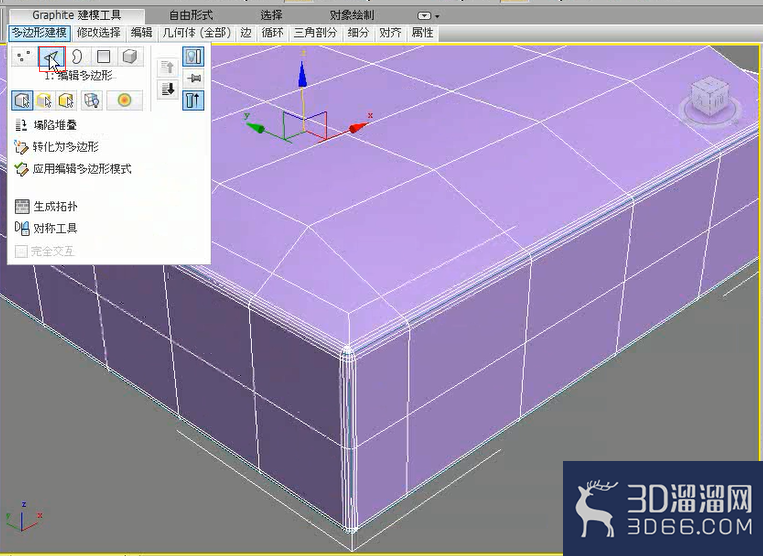Image resolution: width=763 pixels, height=556 pixels.
Task: Click 应用编辑多边形模式 checkmark icon
Action: coord(21,169)
